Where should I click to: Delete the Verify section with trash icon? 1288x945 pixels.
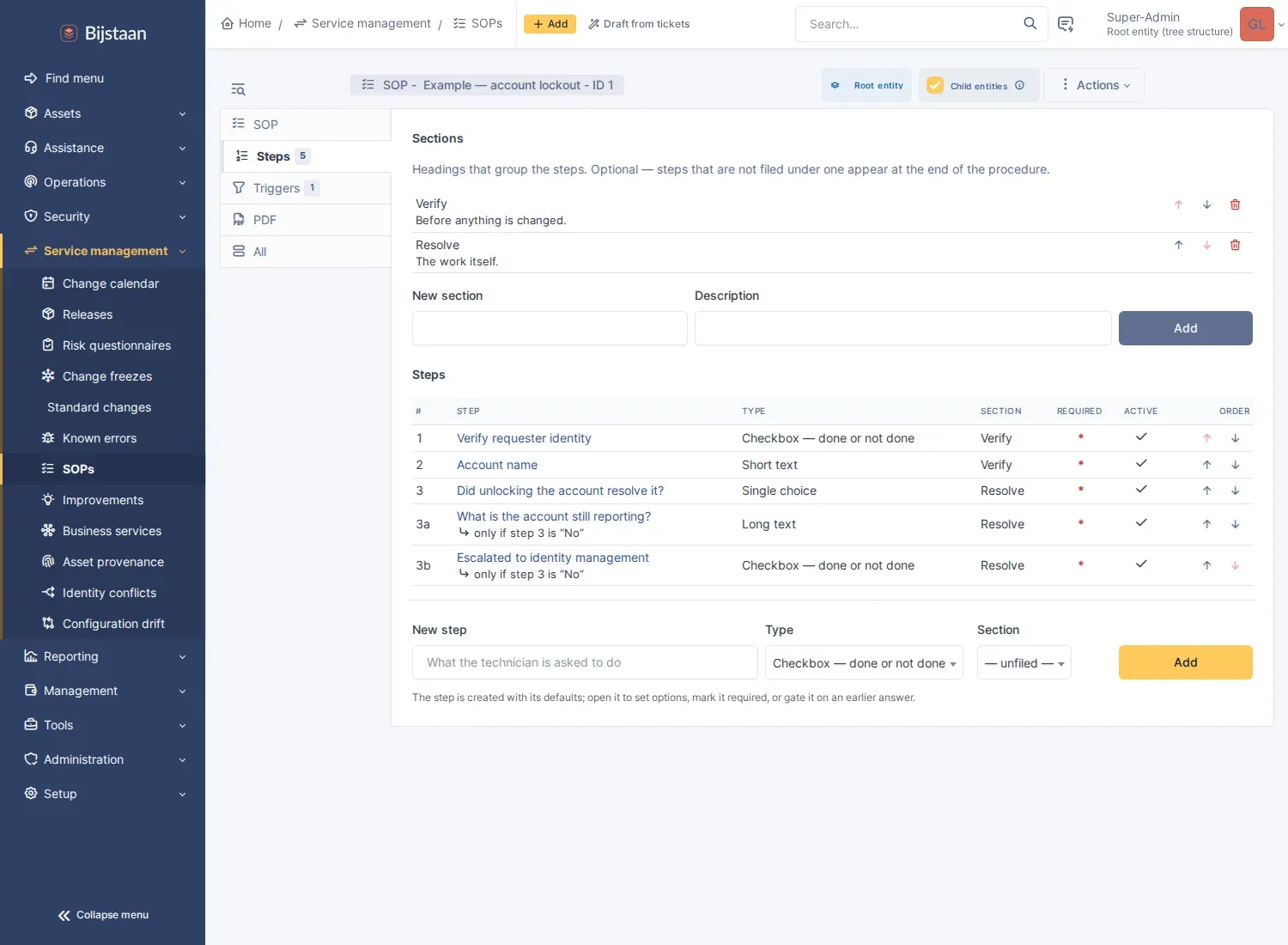[x=1235, y=204]
